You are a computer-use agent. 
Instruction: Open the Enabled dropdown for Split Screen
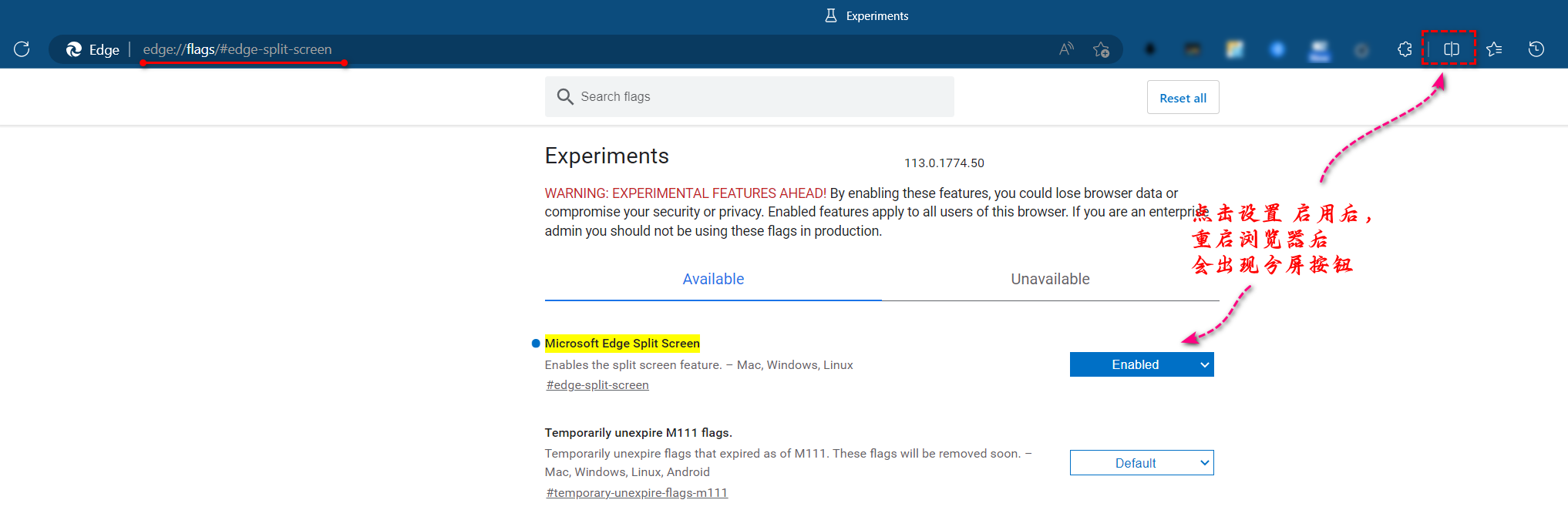(1142, 364)
